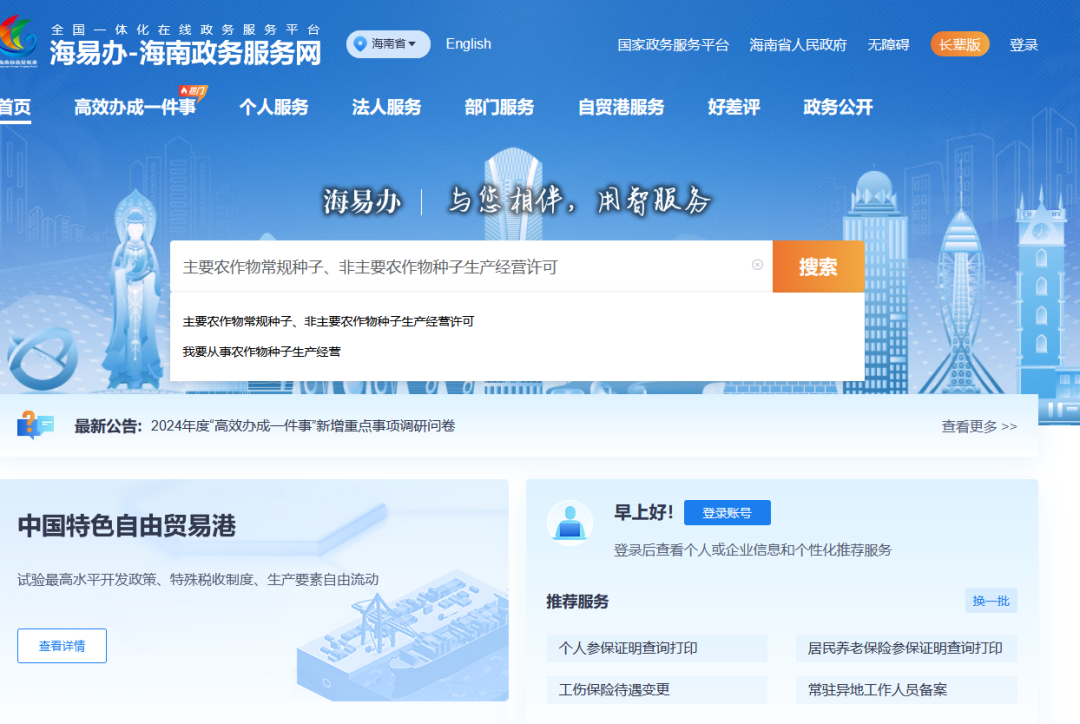Open the 政务公开 menu
Image resolution: width=1080 pixels, height=724 pixels.
838,107
